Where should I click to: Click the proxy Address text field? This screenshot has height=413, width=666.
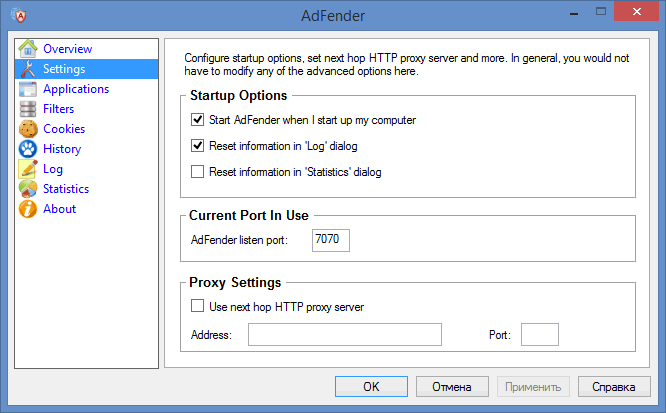pos(344,334)
